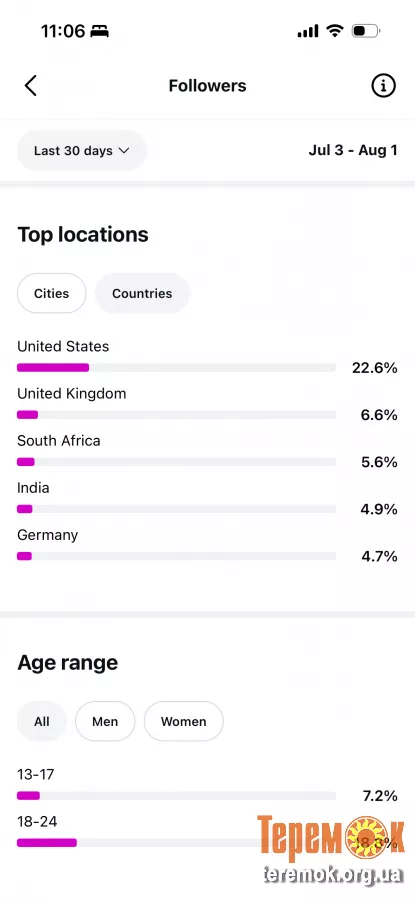Image resolution: width=415 pixels, height=899 pixels.
Task: Switch age range to Men
Action: [x=105, y=721]
